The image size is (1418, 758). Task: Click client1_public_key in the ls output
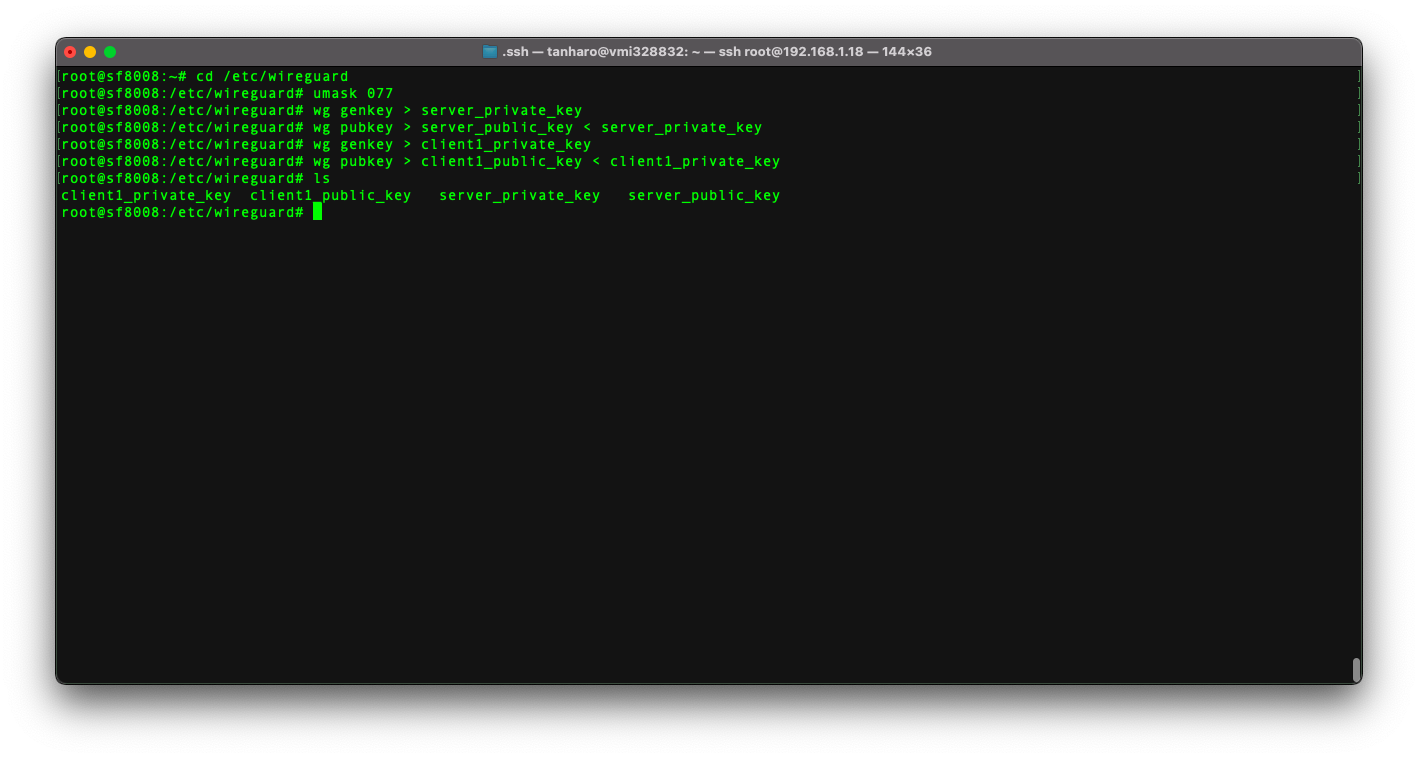pos(330,195)
